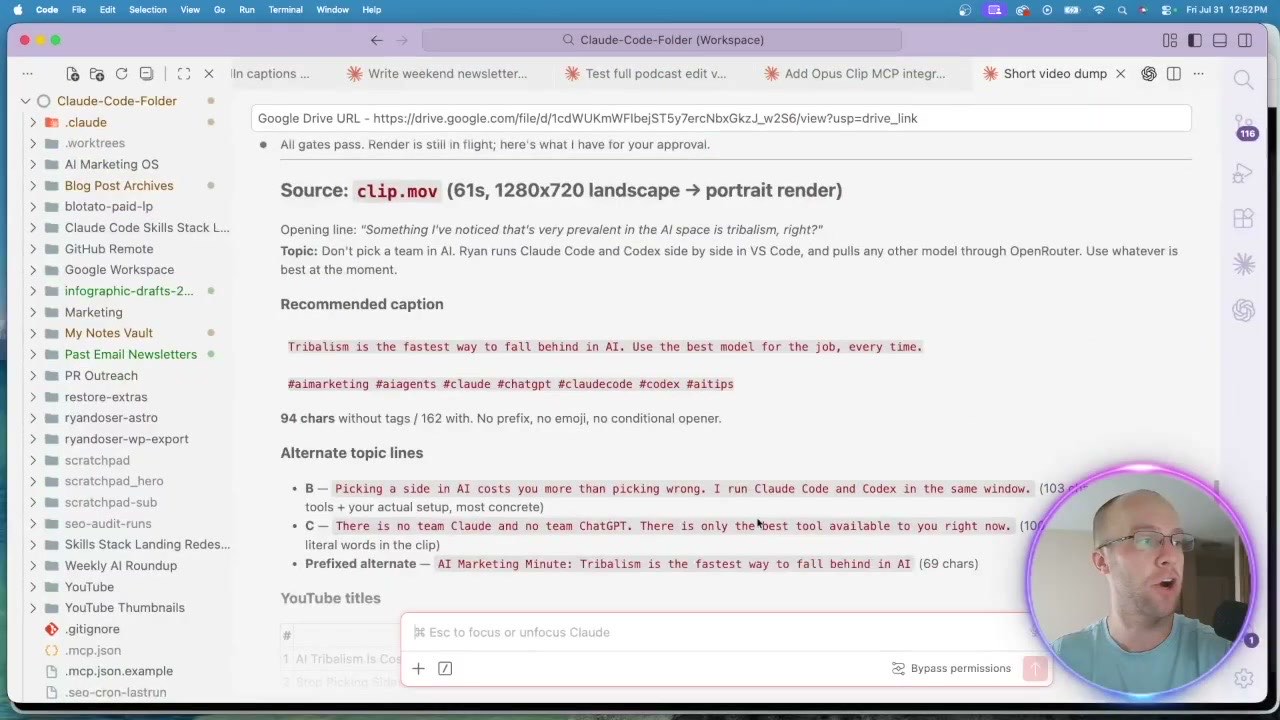Open editor more actions ellipsis menu
The image size is (1280, 720).
click(x=1198, y=74)
